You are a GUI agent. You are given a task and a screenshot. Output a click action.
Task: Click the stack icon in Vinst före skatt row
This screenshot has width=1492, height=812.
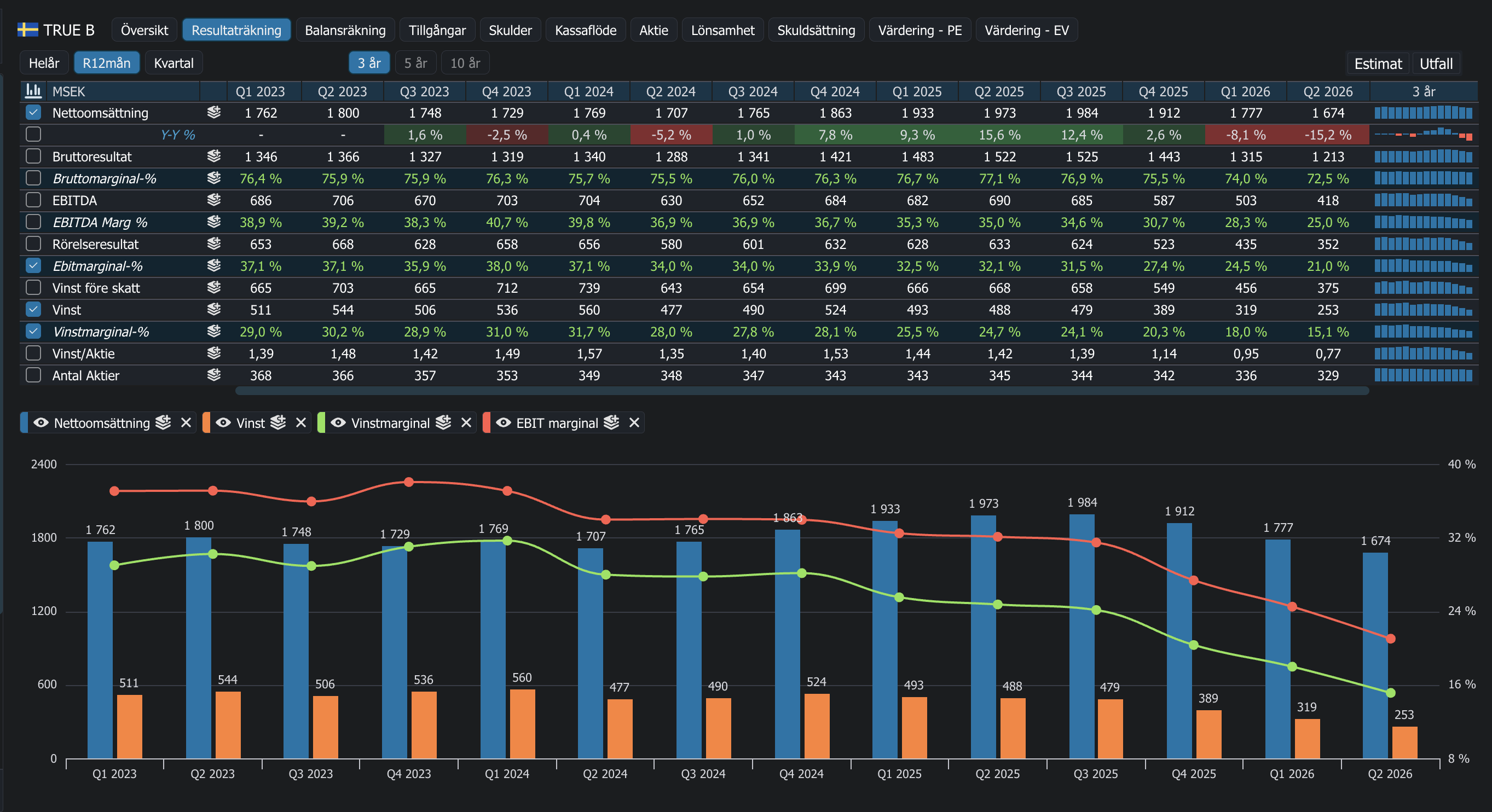point(213,288)
